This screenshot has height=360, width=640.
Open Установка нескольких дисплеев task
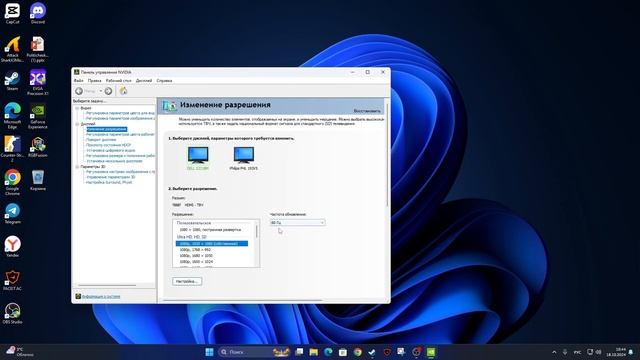tap(114, 161)
